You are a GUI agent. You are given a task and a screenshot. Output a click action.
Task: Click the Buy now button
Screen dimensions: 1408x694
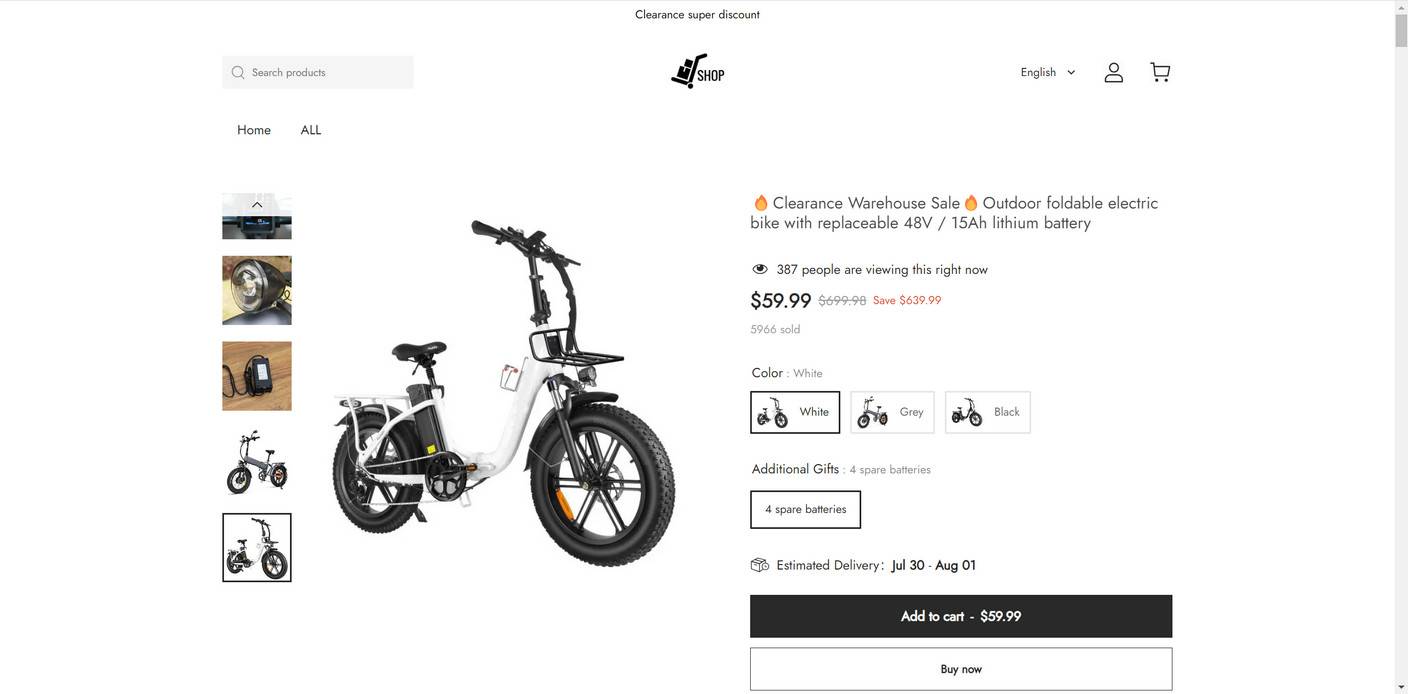960,669
